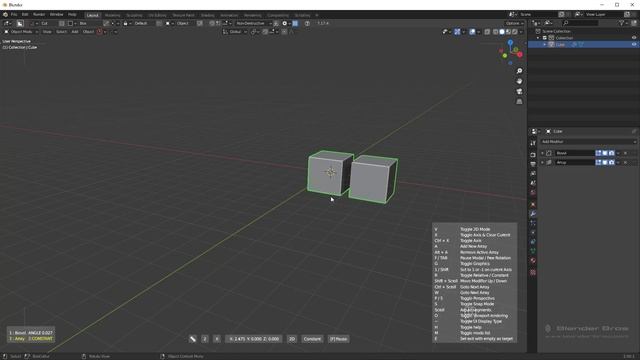Open the Select menu in viewport header
640x360 pixels.
click(61, 32)
